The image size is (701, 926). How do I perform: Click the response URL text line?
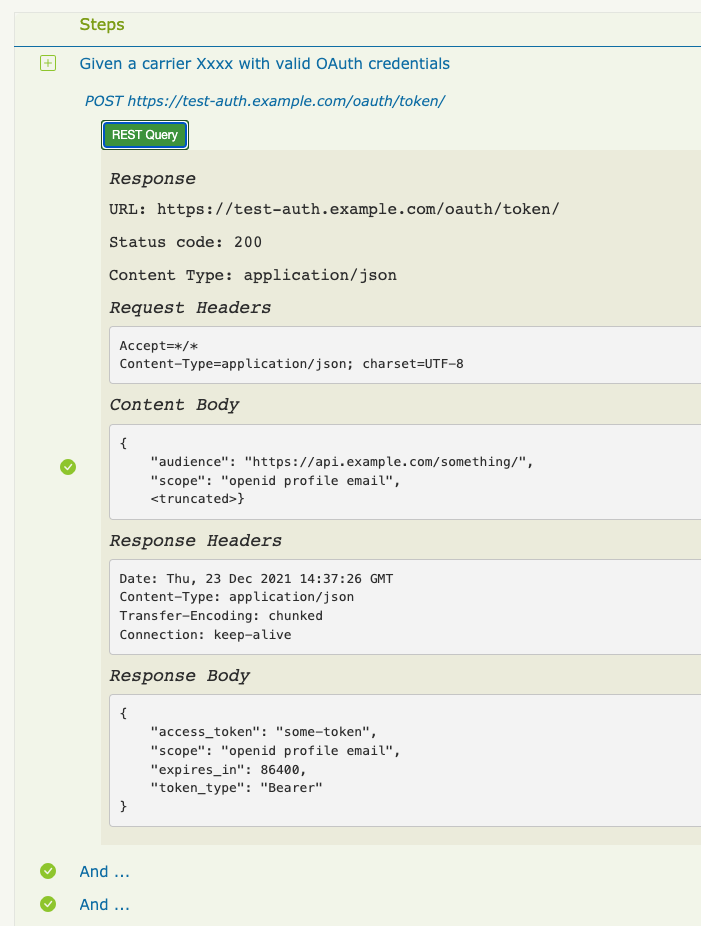[333, 209]
